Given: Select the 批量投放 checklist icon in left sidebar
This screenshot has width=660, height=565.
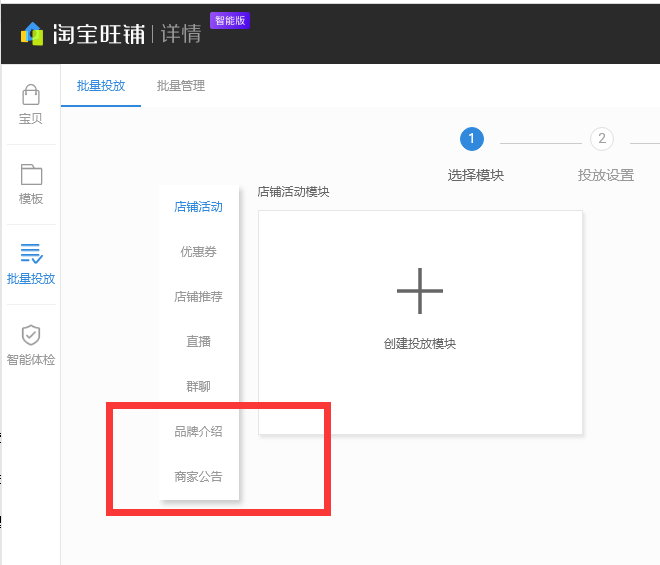Looking at the screenshot, I should click(x=31, y=254).
